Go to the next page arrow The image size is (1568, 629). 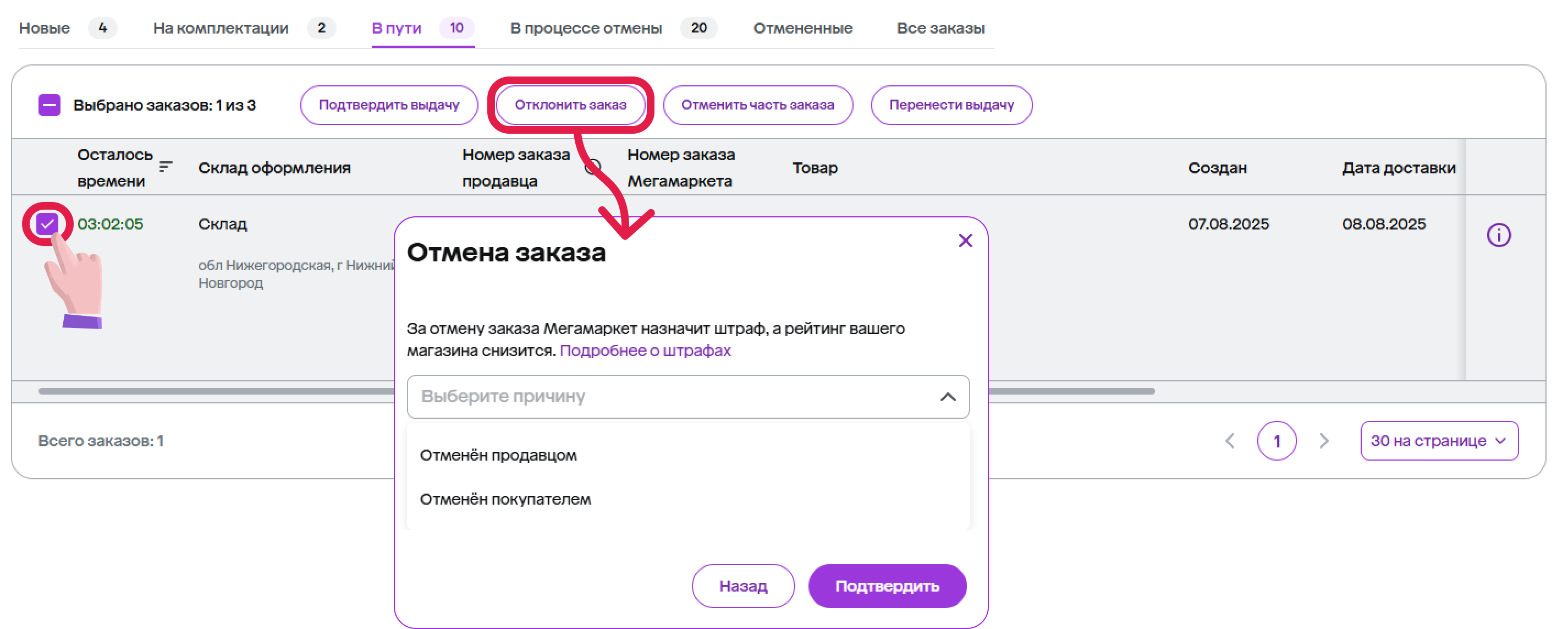[x=1323, y=440]
